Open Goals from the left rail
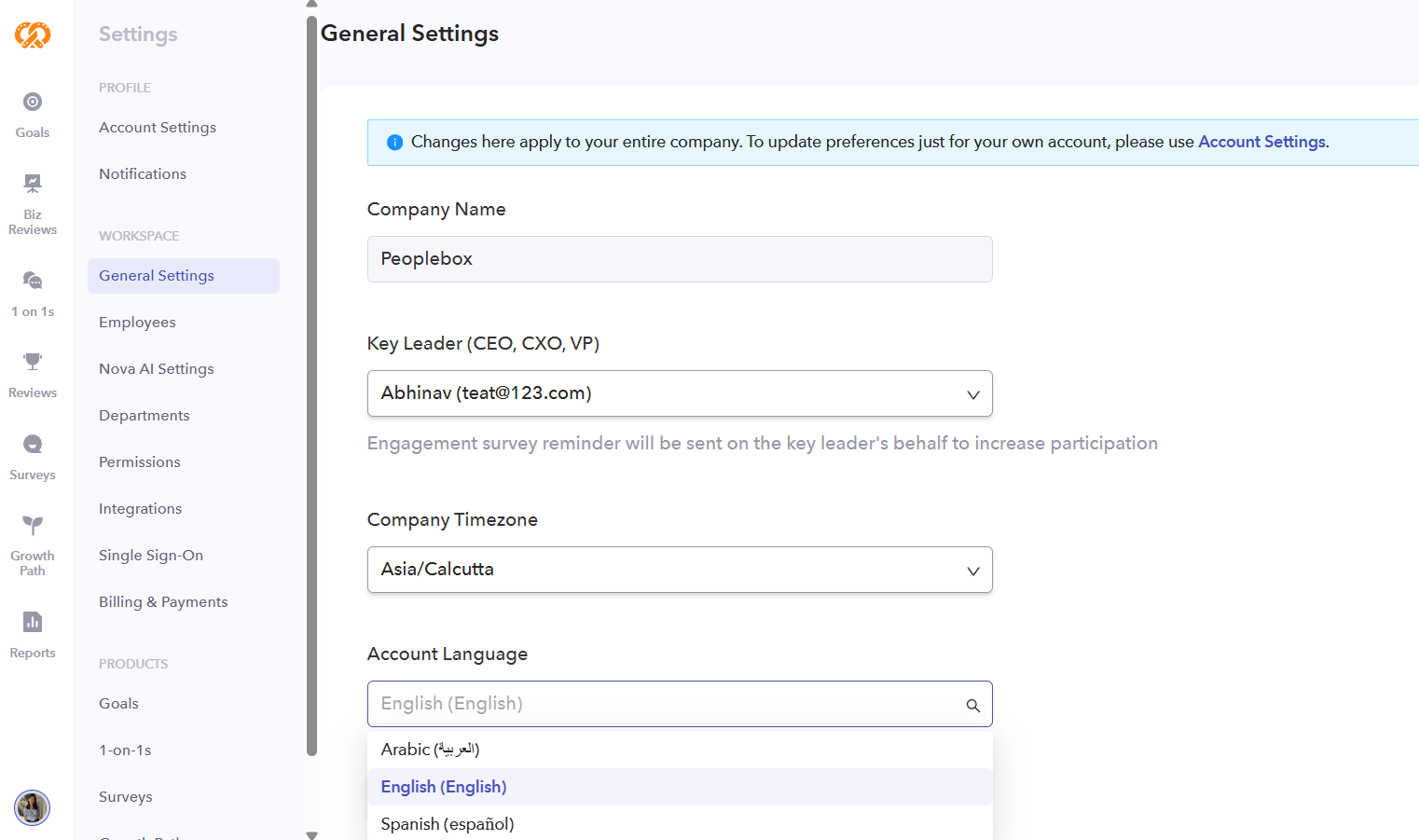This screenshot has height=840, width=1419. (x=33, y=103)
